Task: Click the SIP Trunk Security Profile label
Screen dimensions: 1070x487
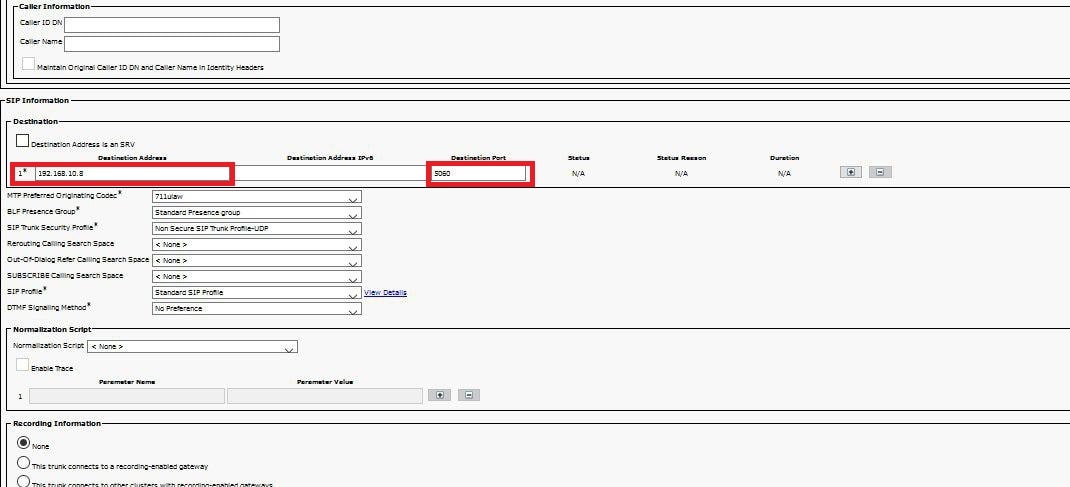Action: coord(50,227)
